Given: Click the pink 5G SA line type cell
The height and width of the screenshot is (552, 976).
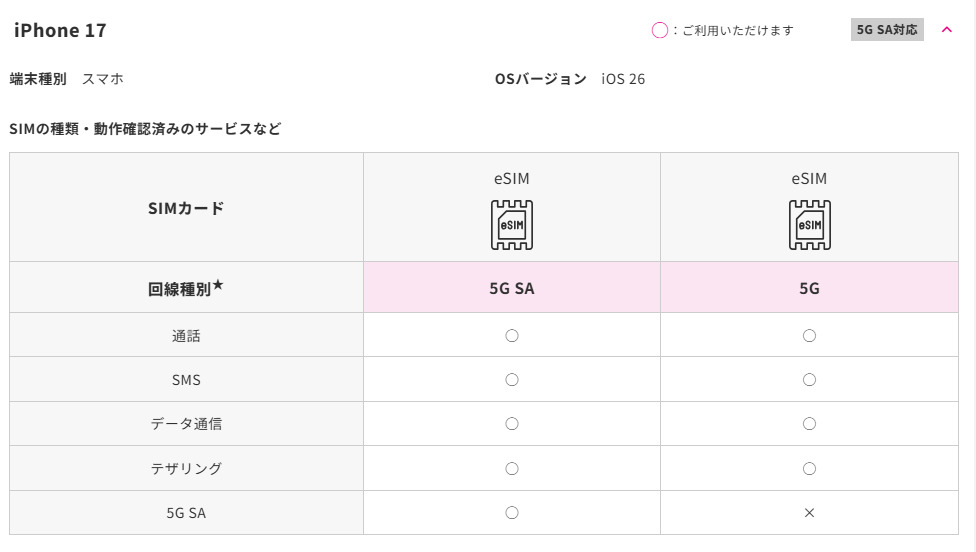Looking at the screenshot, I should [512, 288].
